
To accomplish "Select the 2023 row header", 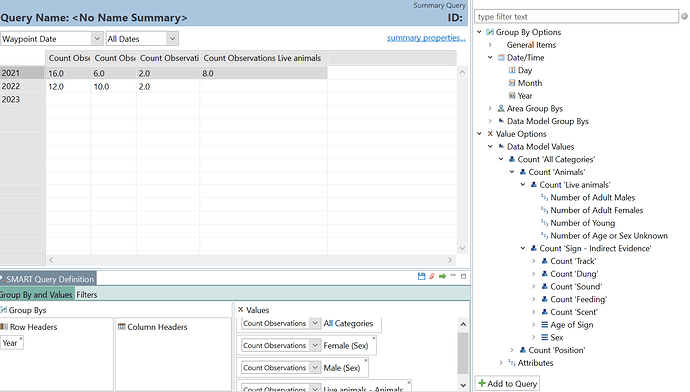I will pos(22,99).
